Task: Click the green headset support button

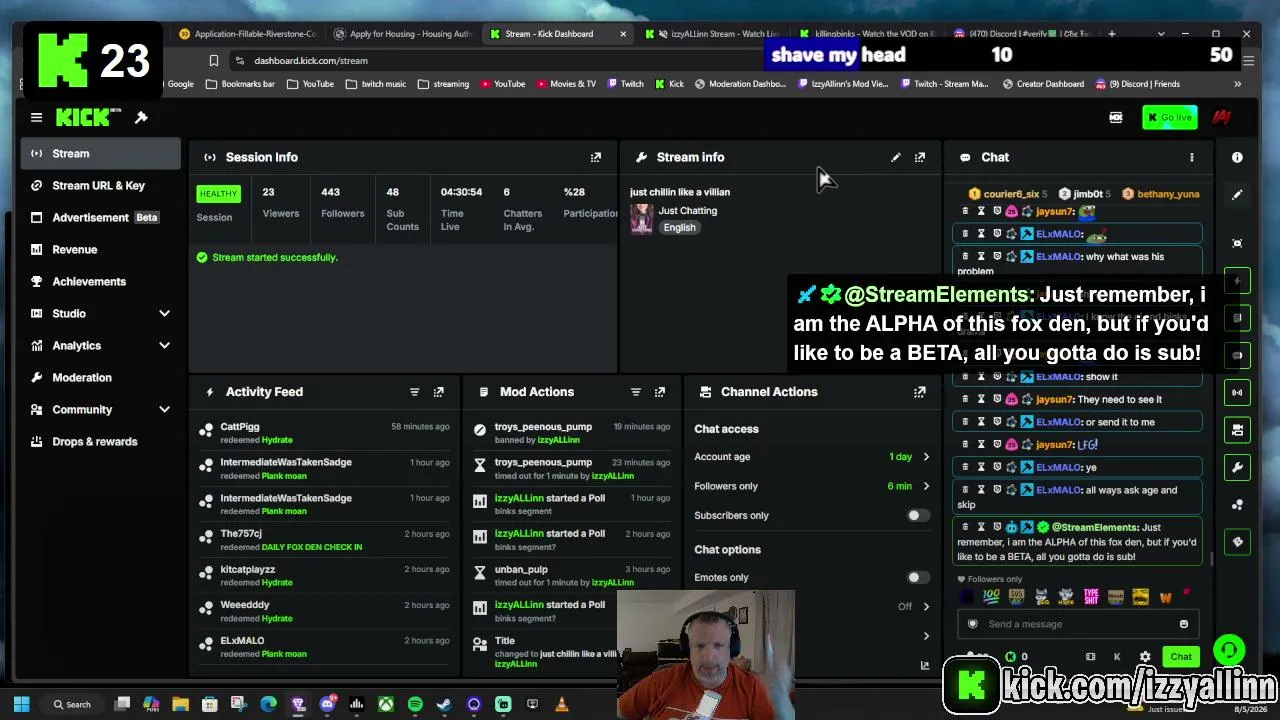Action: pos(1229,650)
